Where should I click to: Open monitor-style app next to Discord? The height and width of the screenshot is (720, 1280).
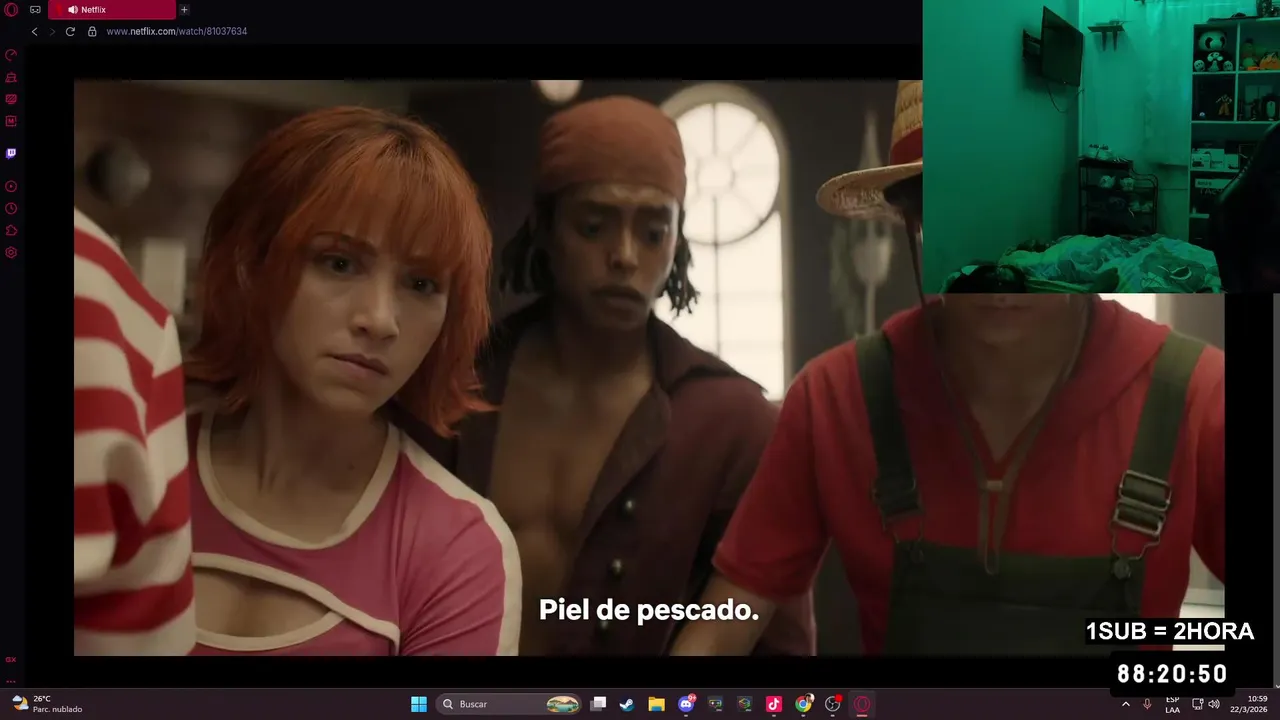coord(715,704)
